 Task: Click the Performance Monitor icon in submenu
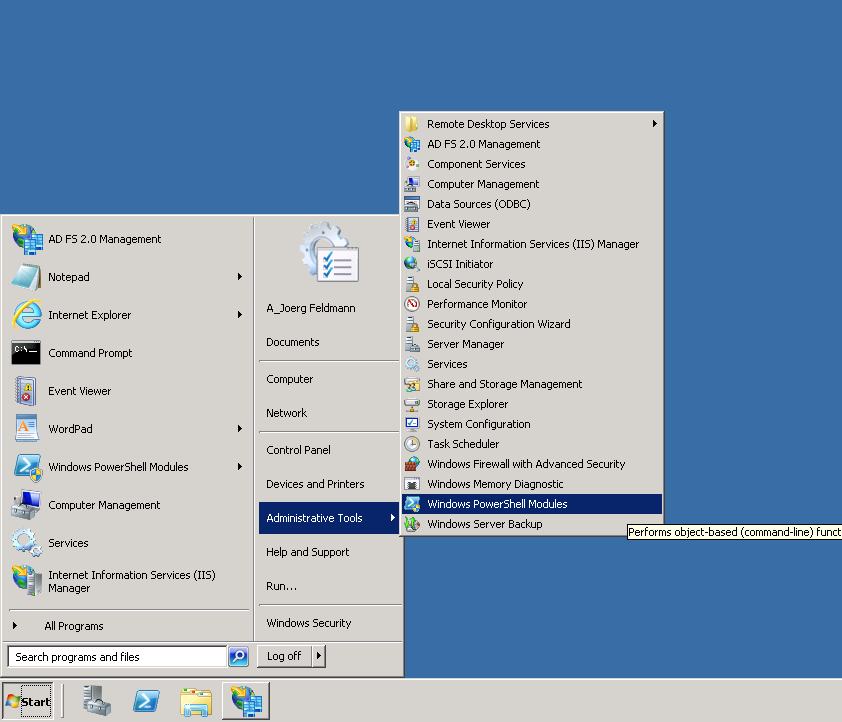point(412,304)
